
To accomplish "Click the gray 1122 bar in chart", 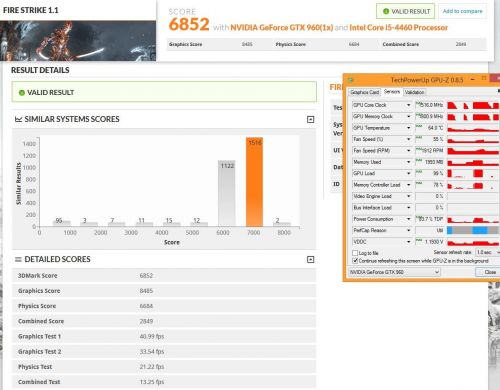I will click(x=227, y=193).
